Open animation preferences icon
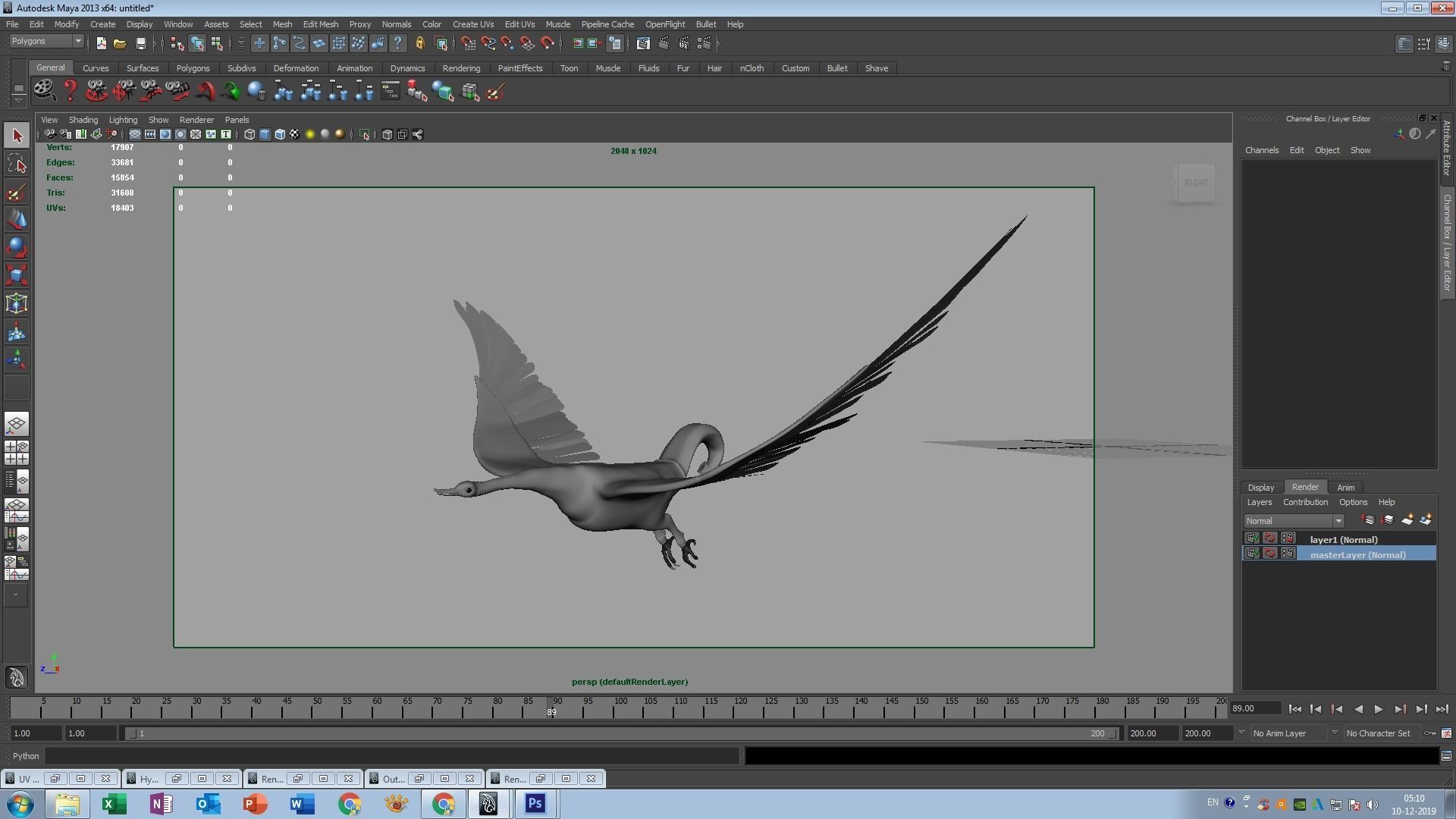The height and width of the screenshot is (819, 1456). 1446,733
